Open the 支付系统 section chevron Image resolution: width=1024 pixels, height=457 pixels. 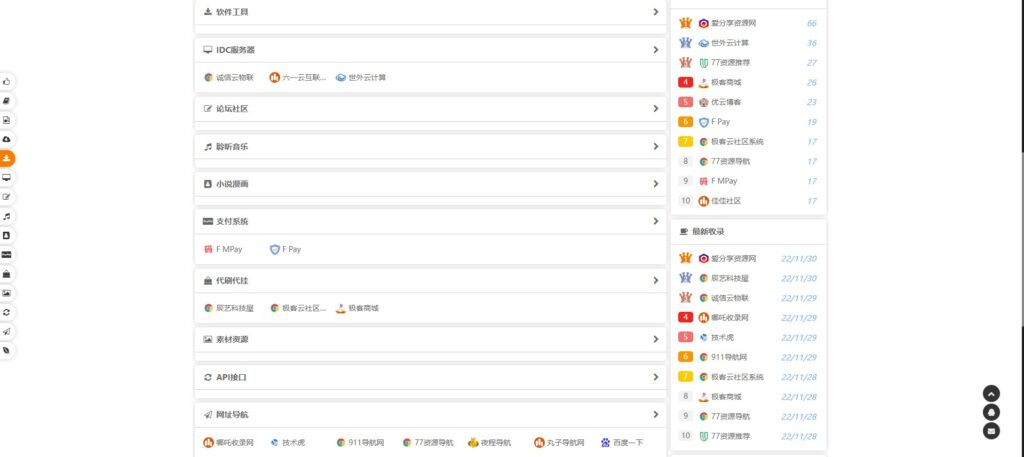655,221
